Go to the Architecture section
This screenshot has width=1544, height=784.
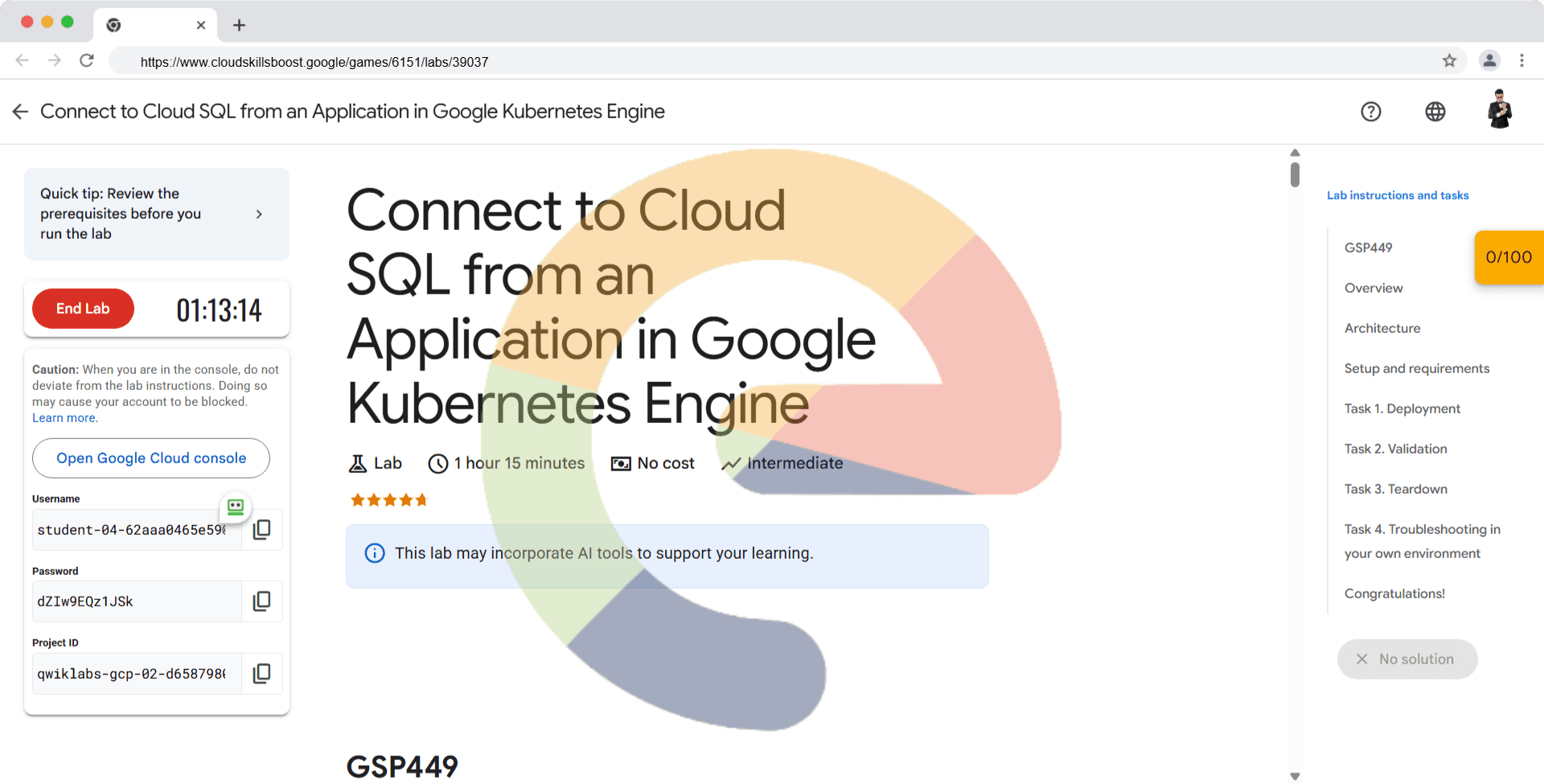click(x=1382, y=328)
